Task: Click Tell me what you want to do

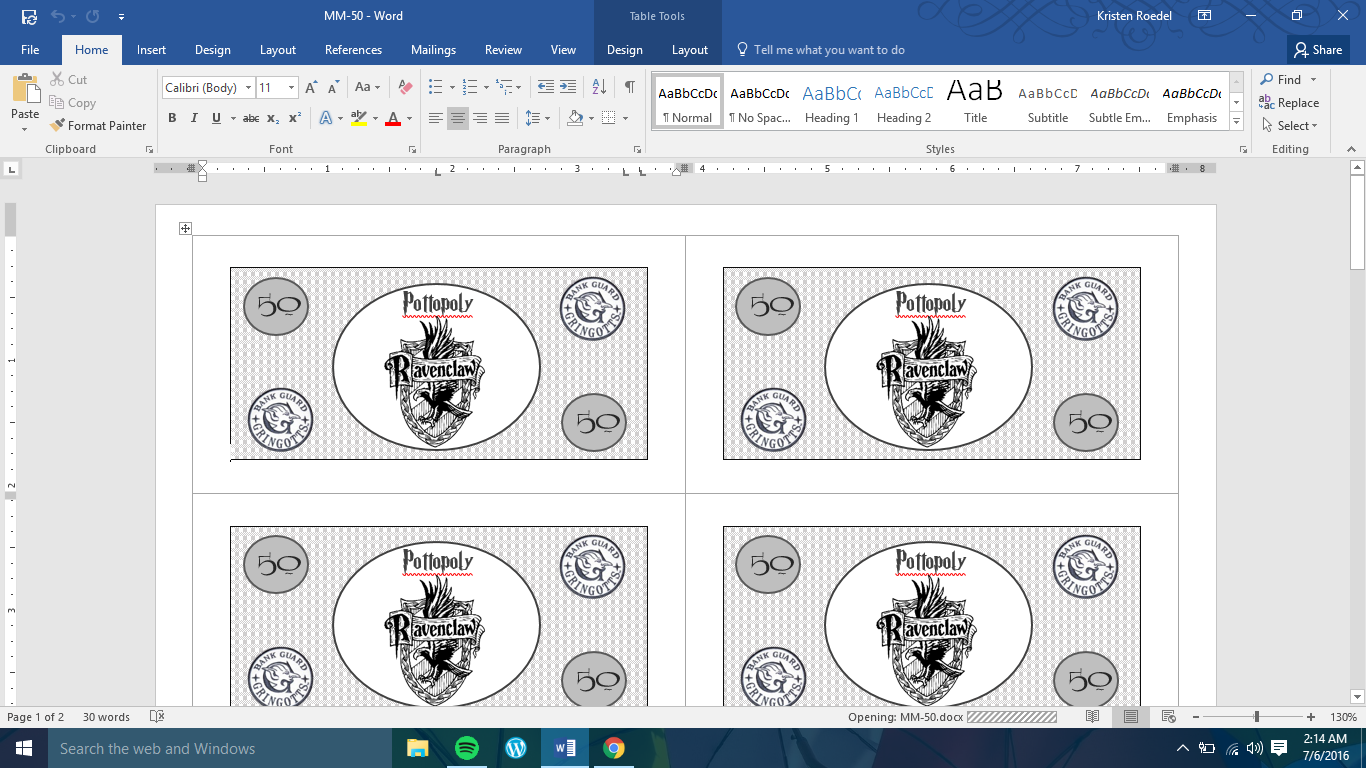Action: 820,50
